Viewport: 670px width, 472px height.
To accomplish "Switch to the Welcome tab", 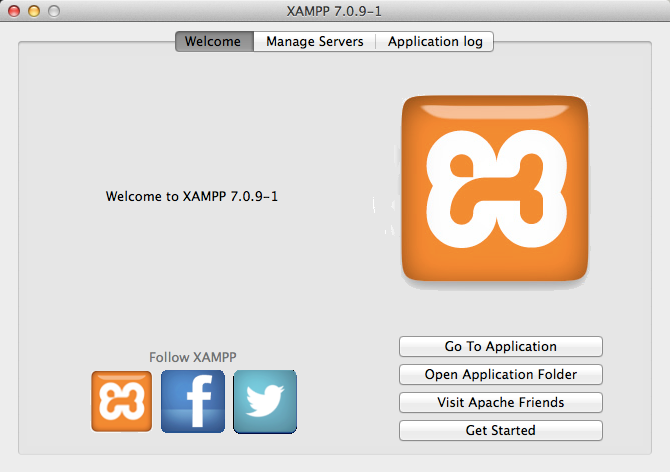I will [215, 41].
